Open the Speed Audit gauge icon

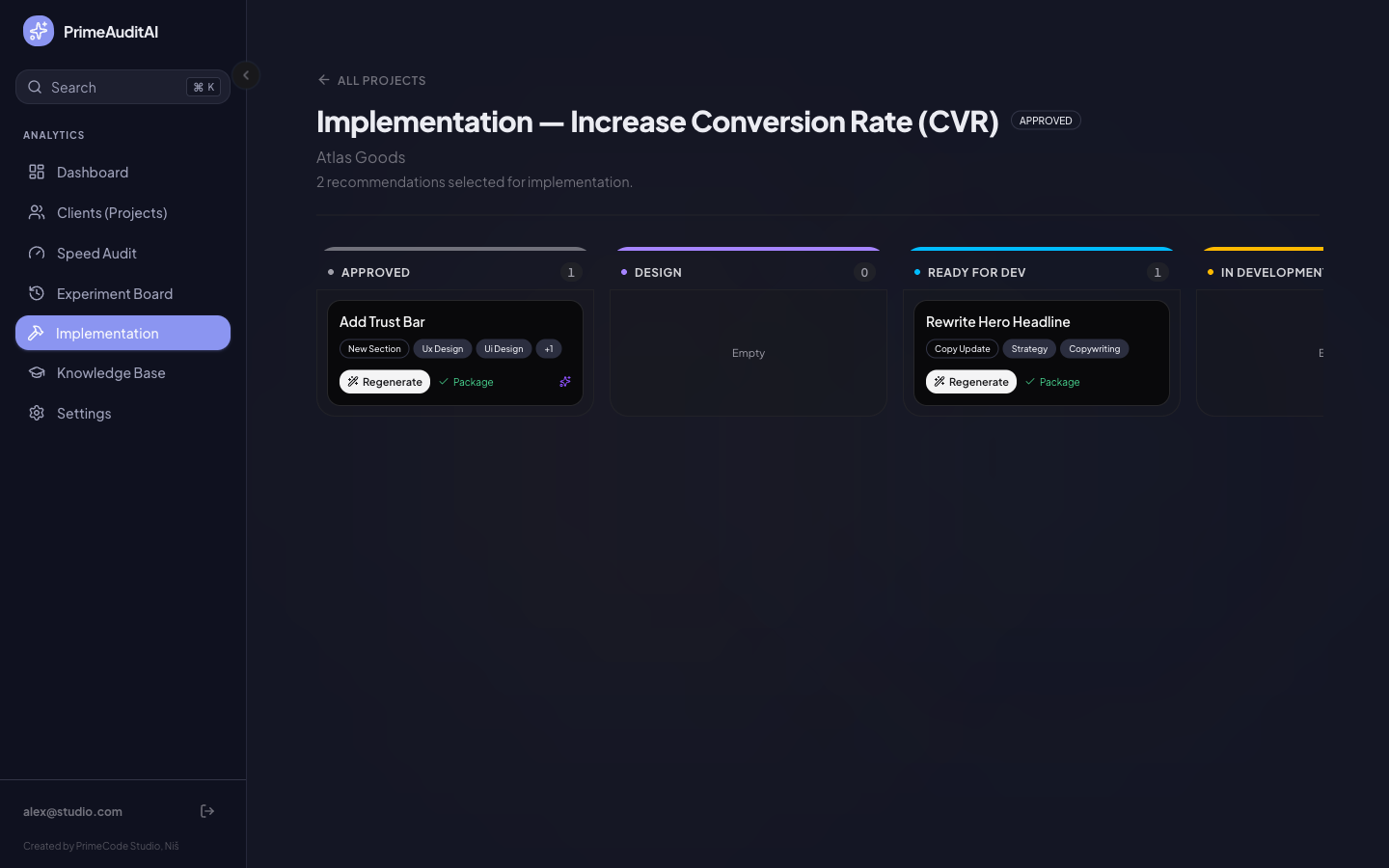(37, 253)
